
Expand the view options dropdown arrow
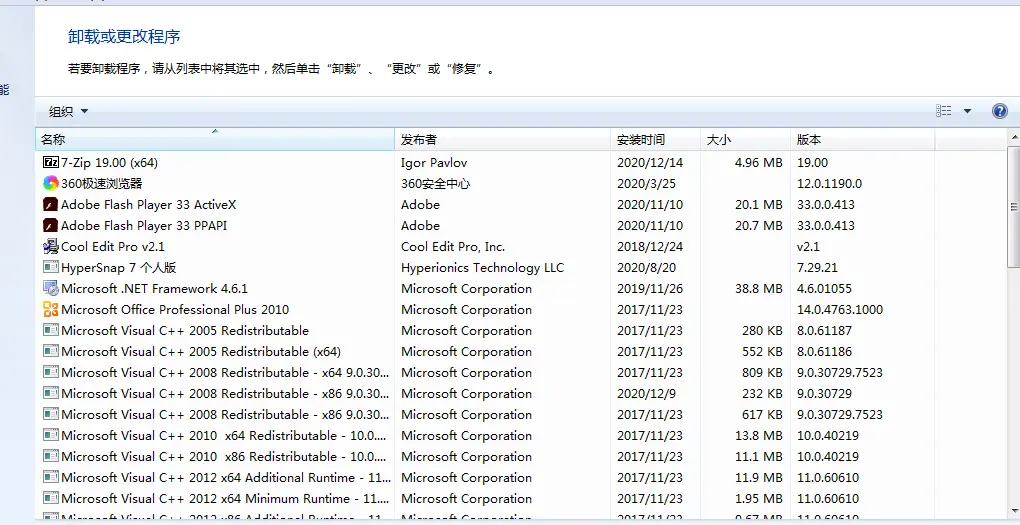coord(967,111)
